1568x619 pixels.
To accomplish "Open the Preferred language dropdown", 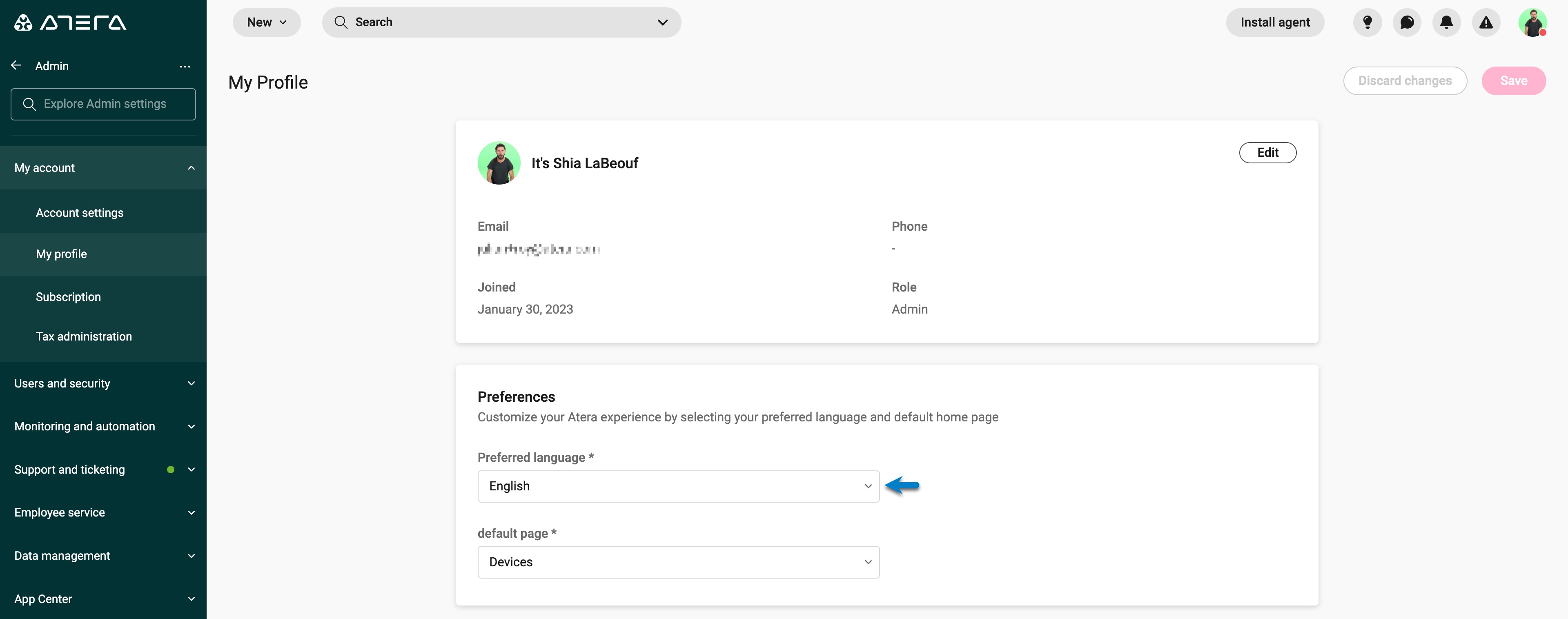I will coord(678,486).
